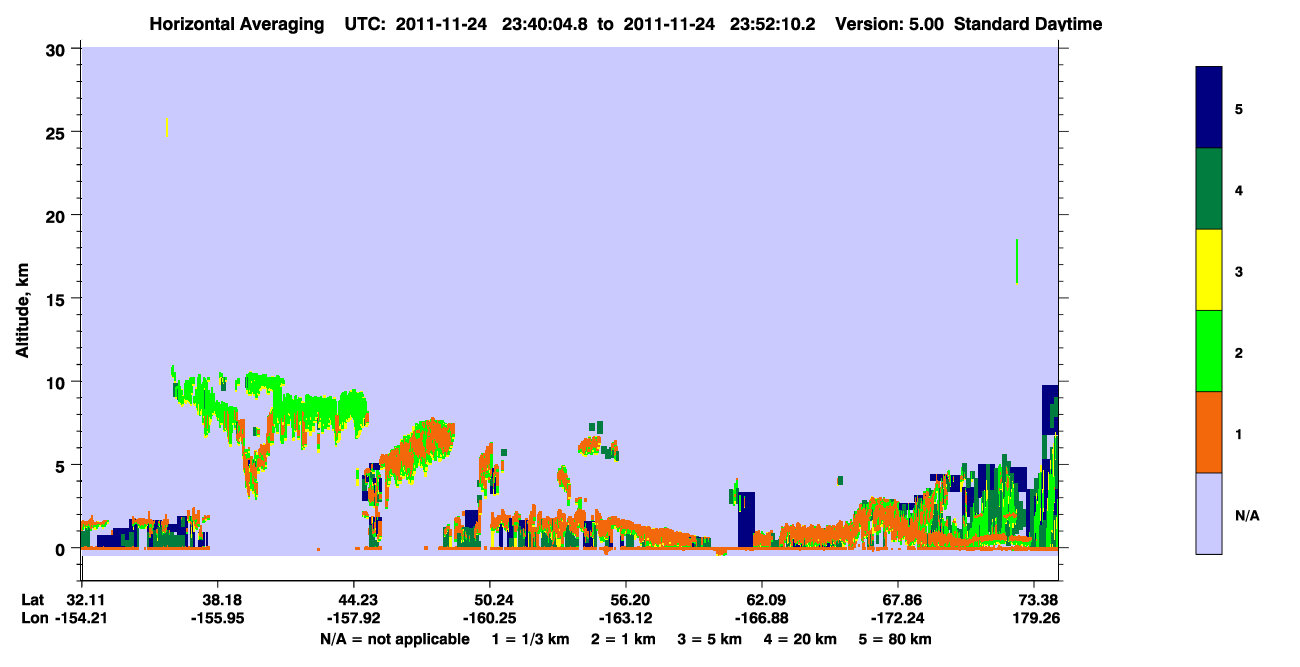This screenshot has height=667, width=1300.
Task: Click longitude value 179.26
Action: [x=1036, y=619]
